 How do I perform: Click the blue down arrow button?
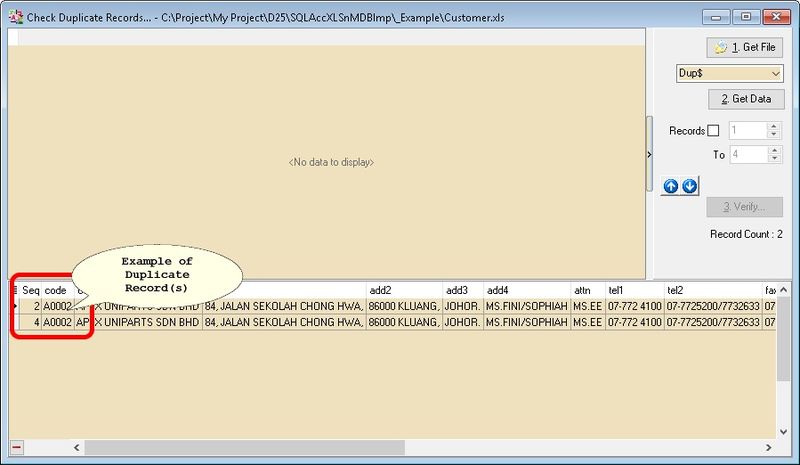pos(689,186)
